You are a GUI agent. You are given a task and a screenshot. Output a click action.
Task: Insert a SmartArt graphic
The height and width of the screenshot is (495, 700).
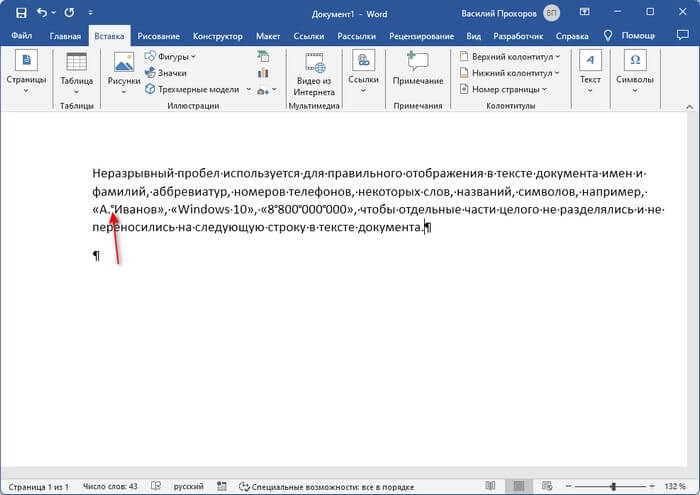pyautogui.click(x=263, y=56)
